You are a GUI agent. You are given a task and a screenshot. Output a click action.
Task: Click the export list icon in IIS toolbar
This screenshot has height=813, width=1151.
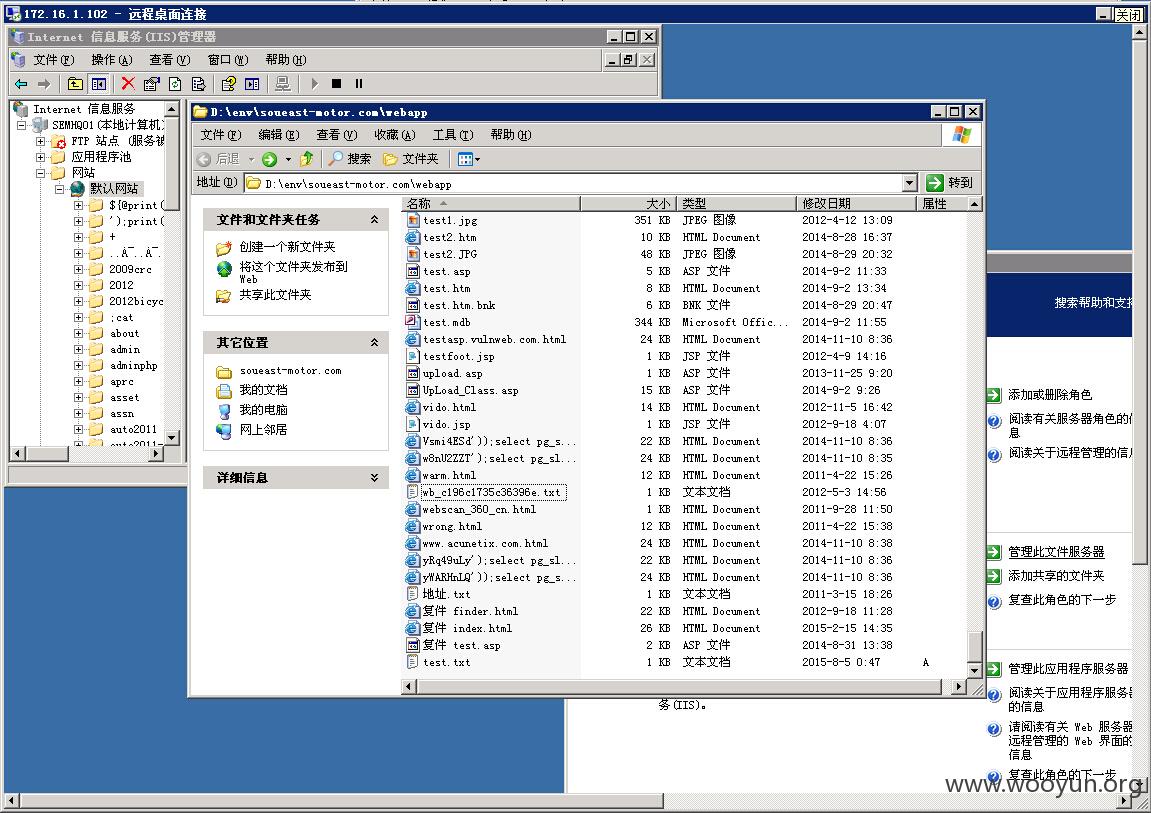click(198, 84)
